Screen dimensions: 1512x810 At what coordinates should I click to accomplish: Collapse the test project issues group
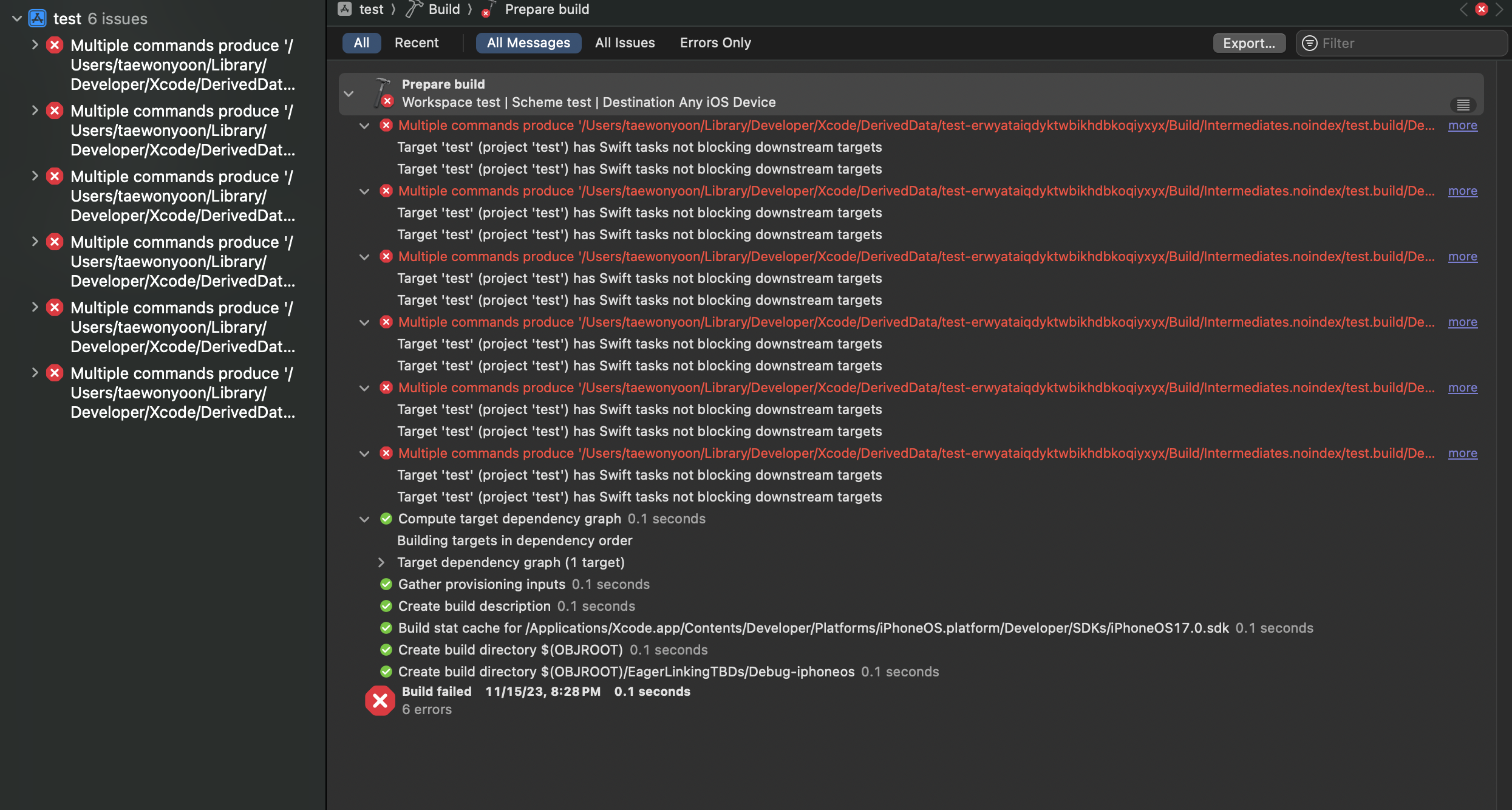pyautogui.click(x=17, y=19)
